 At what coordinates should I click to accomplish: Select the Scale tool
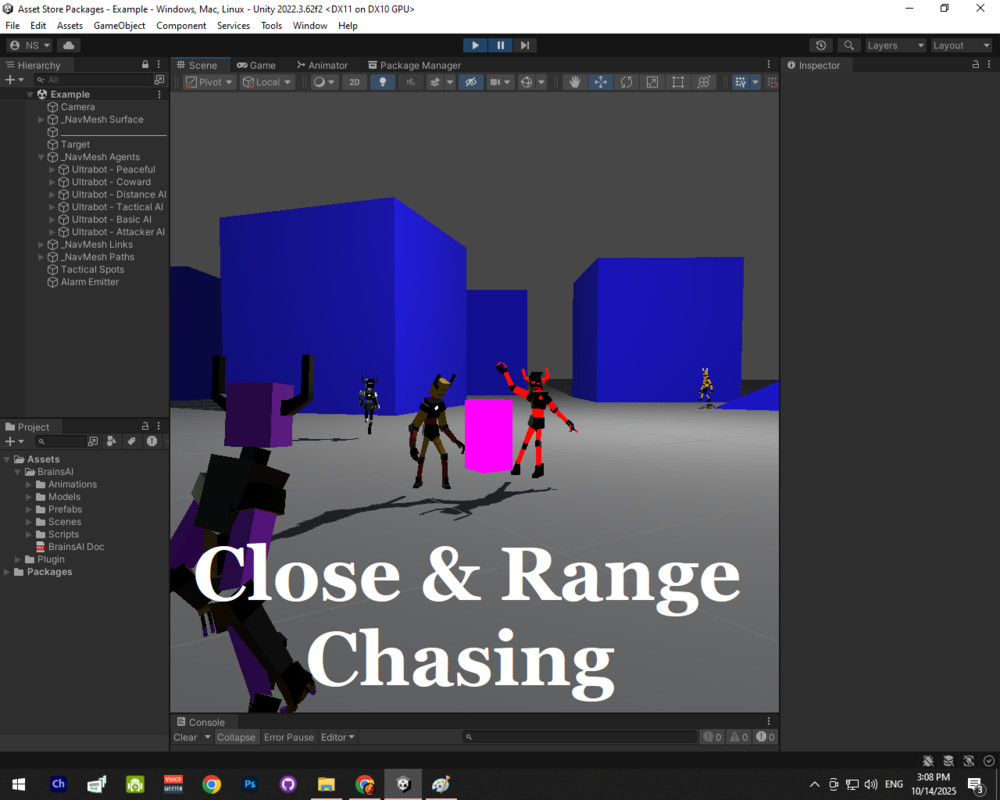652,82
